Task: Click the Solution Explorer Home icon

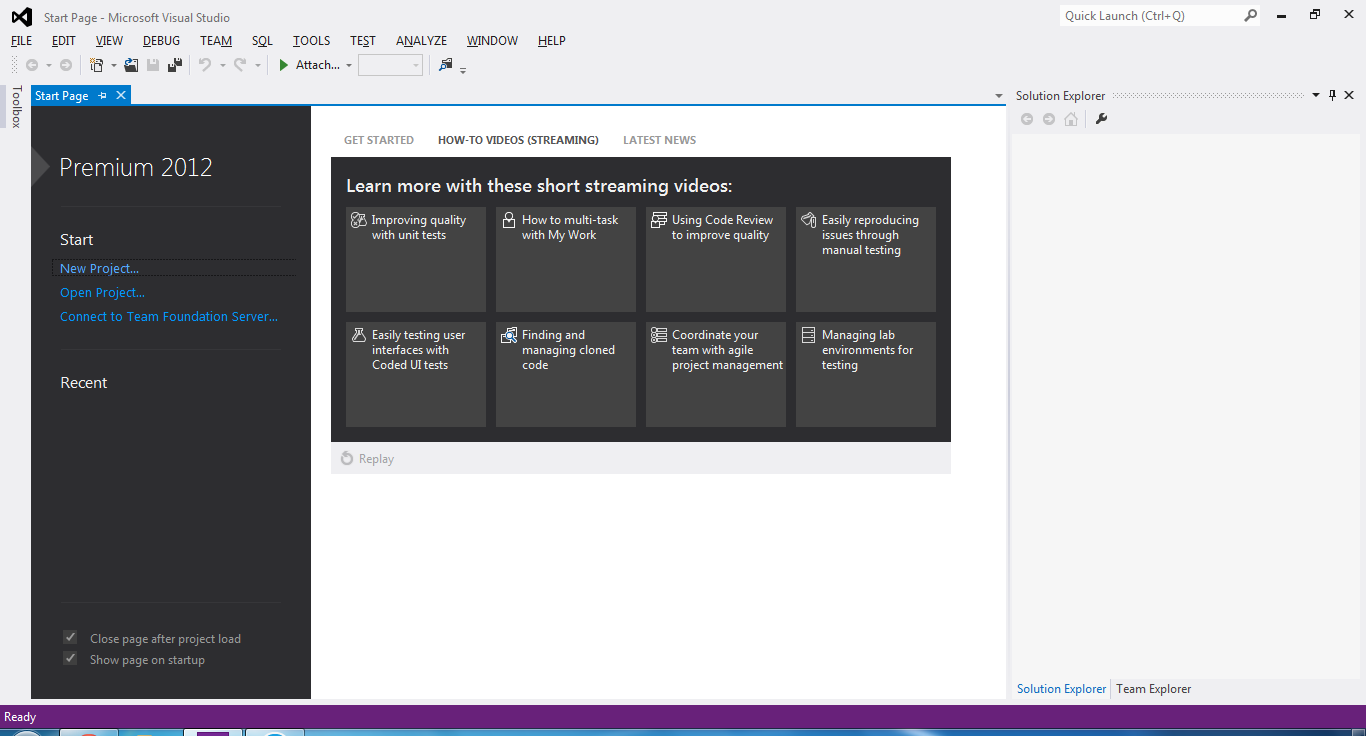Action: pos(1071,119)
